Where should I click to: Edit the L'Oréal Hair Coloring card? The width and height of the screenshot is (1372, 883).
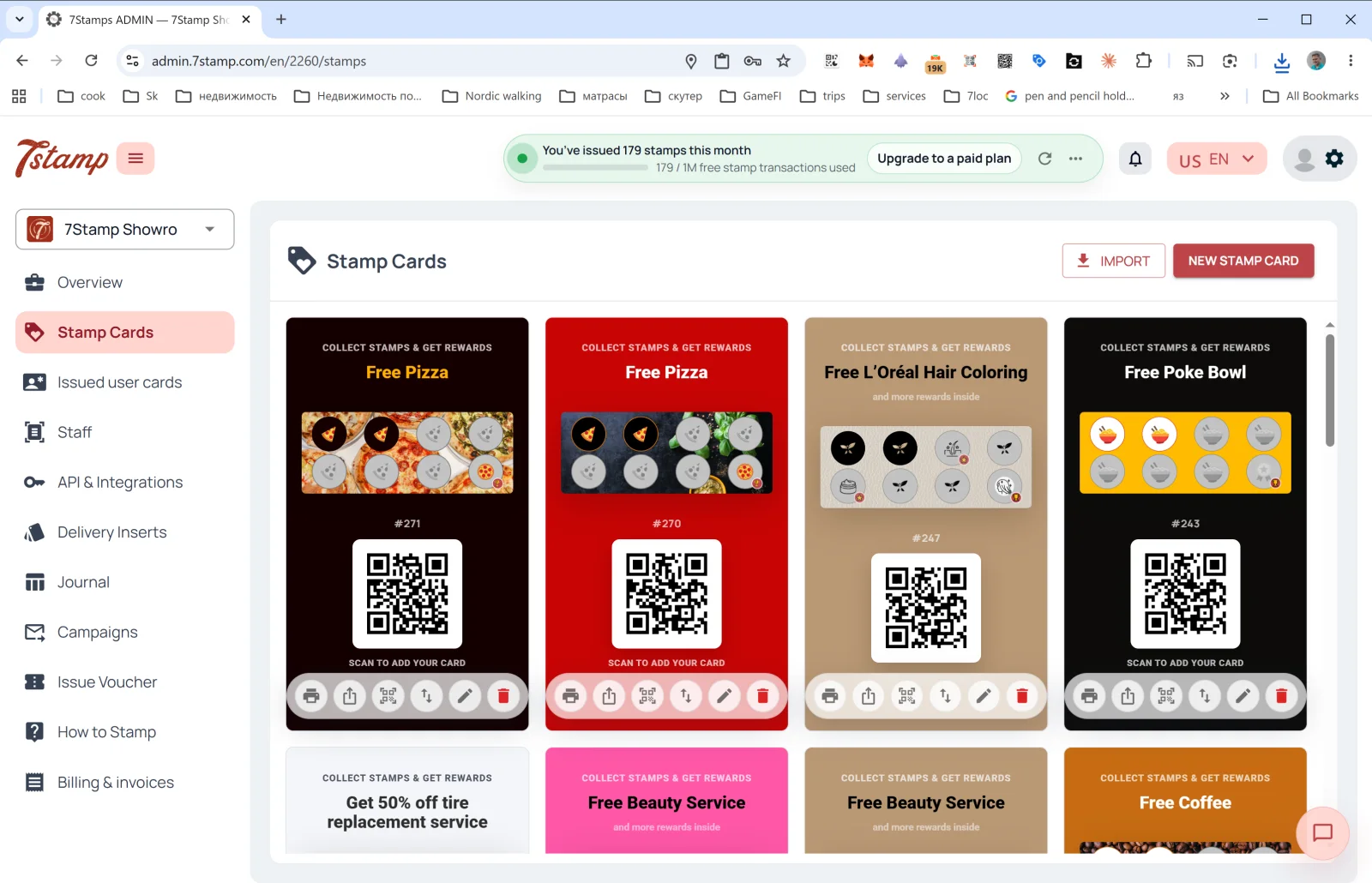click(984, 696)
